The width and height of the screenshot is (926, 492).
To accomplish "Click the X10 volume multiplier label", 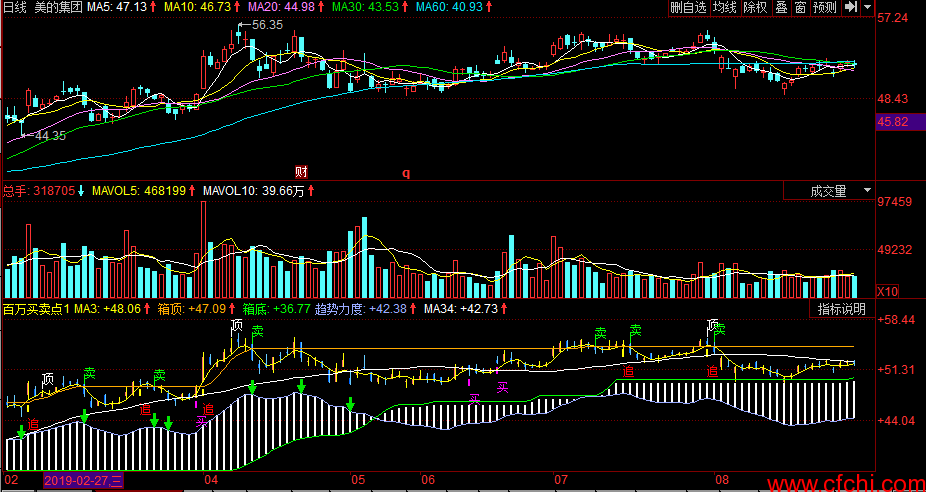I will (x=888, y=291).
